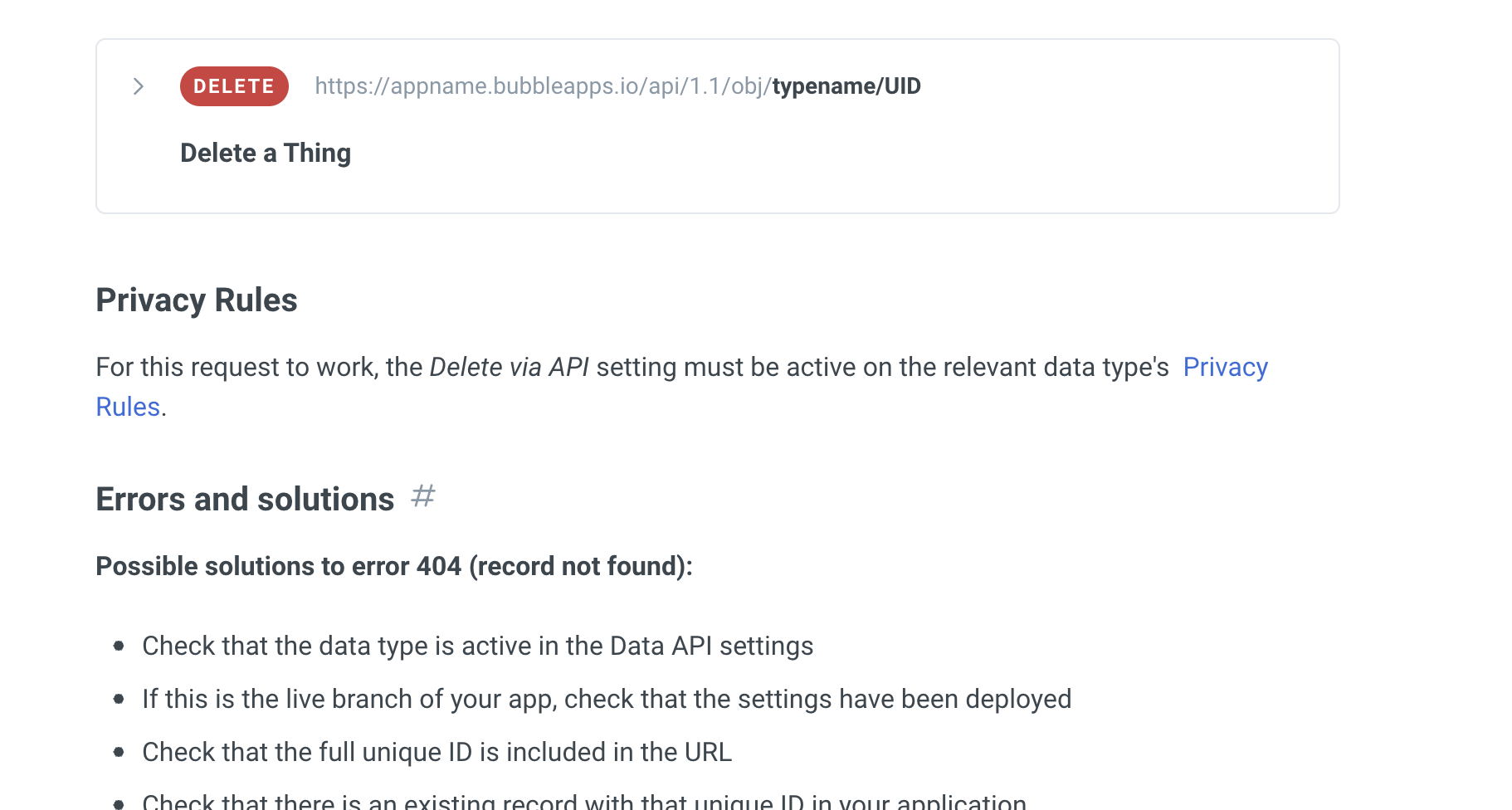The image size is (1512, 810).
Task: Click the bullet text about full unique ID
Action: [x=437, y=752]
